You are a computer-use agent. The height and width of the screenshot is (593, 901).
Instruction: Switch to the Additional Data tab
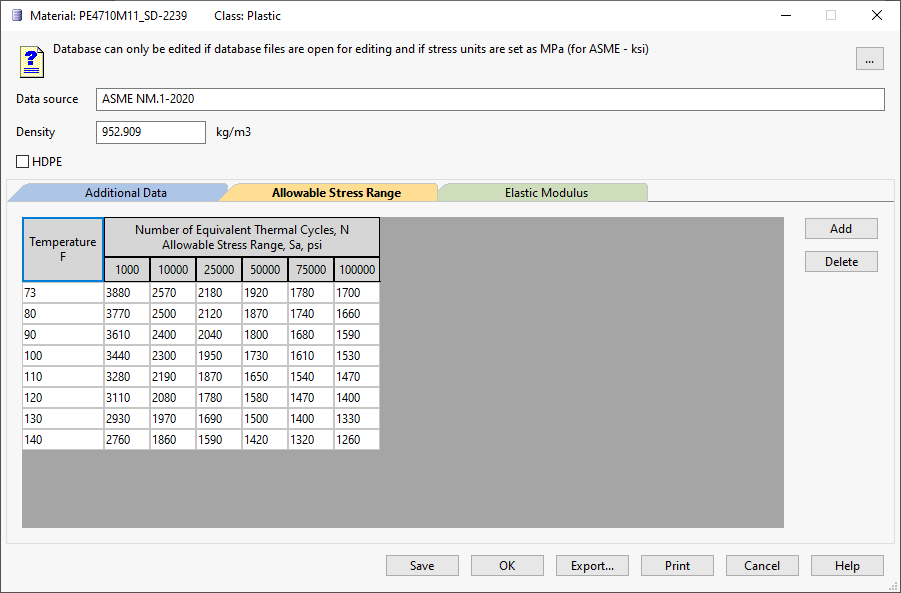pyautogui.click(x=125, y=193)
